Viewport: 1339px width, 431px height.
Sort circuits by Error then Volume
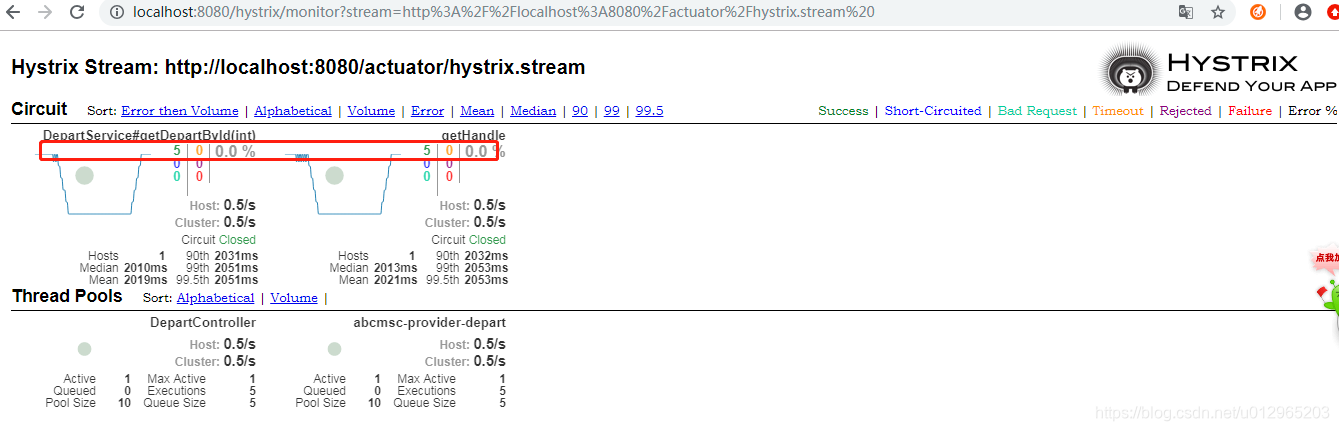pos(180,111)
